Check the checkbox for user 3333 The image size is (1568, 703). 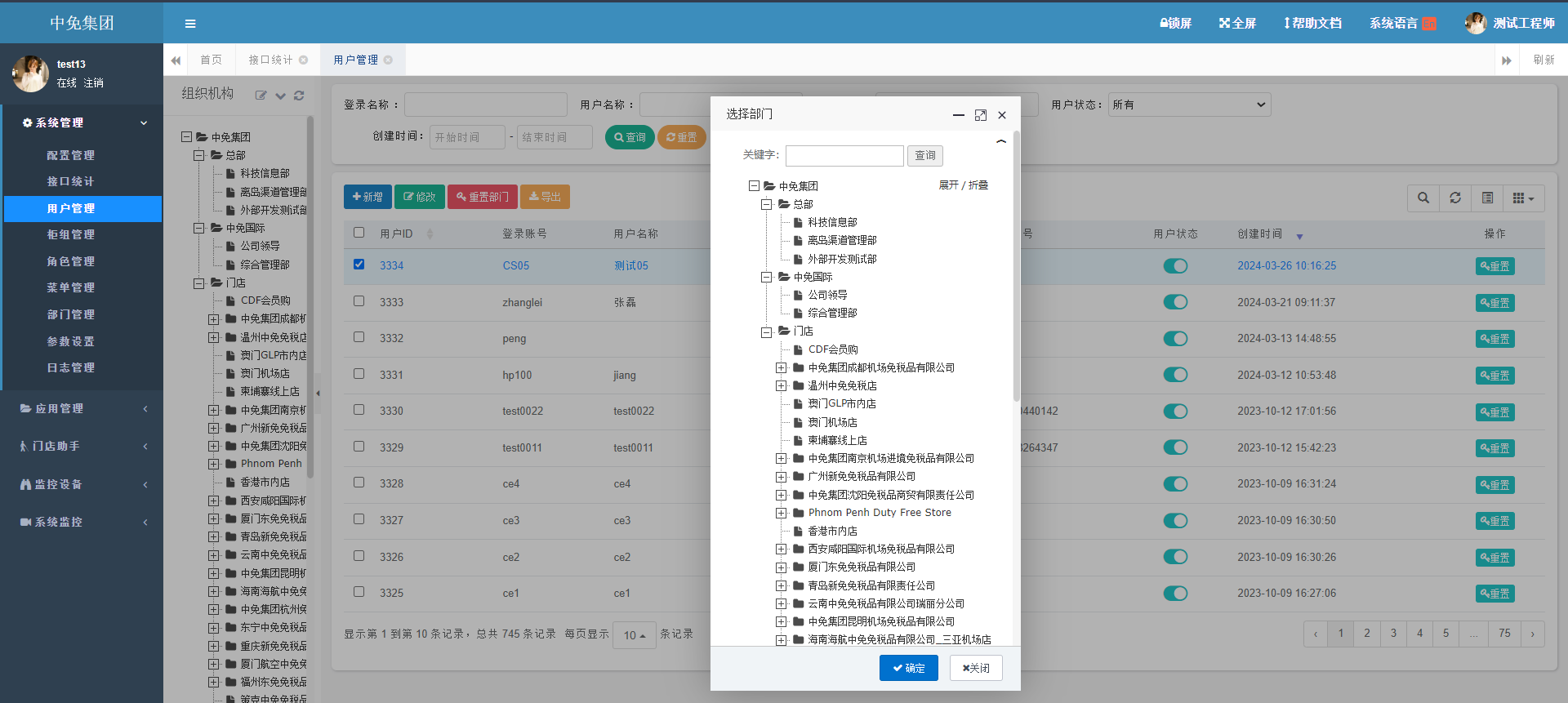point(359,301)
